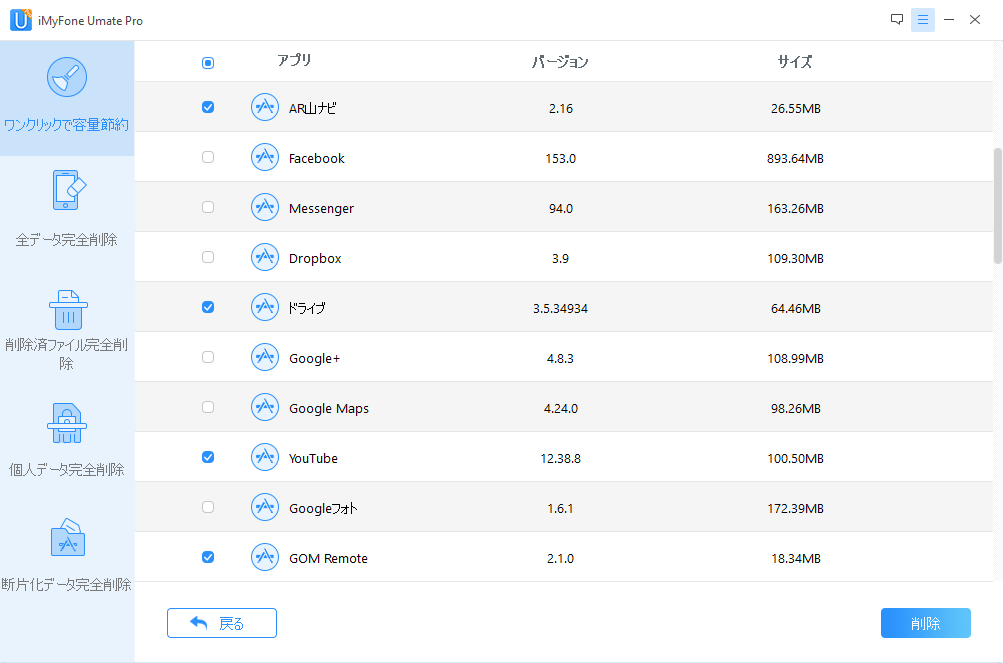The width and height of the screenshot is (1003, 663).
Task: Switch to 削除済ファイル完全削除 tab label
Action: pos(67,354)
